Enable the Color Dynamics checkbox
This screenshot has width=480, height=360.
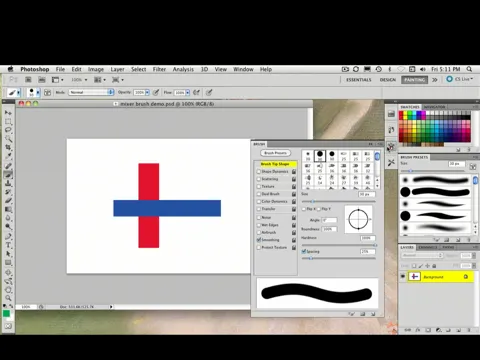click(x=259, y=201)
